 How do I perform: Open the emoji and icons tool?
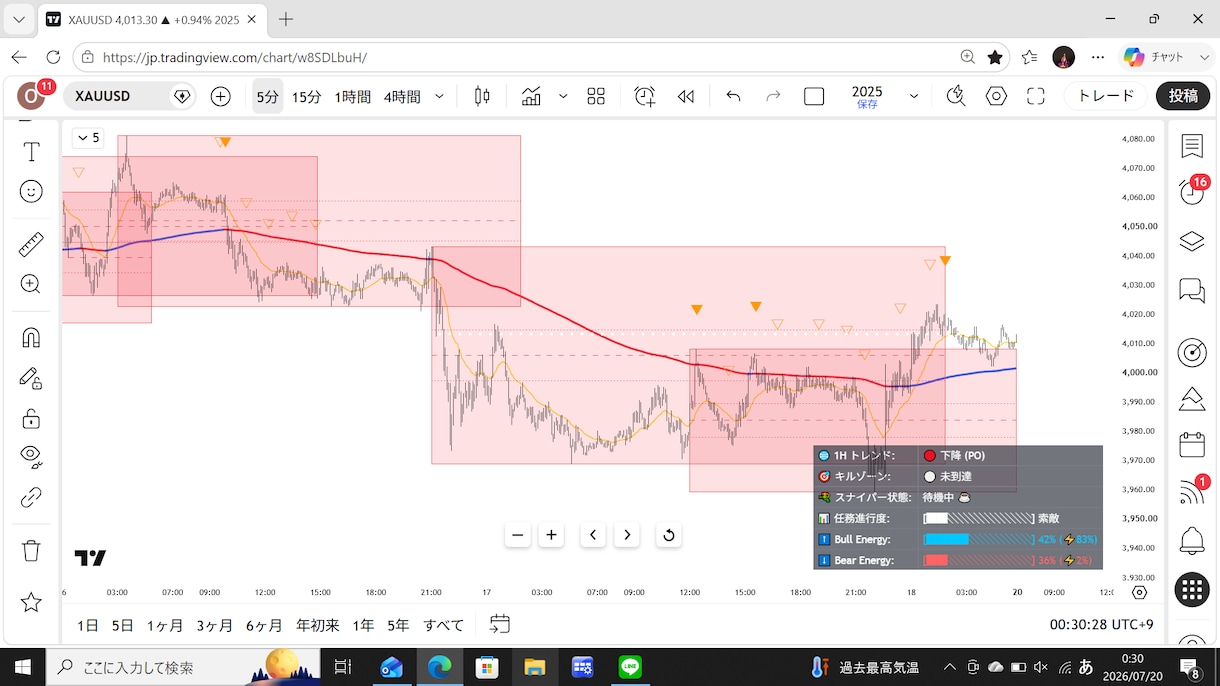click(x=31, y=191)
